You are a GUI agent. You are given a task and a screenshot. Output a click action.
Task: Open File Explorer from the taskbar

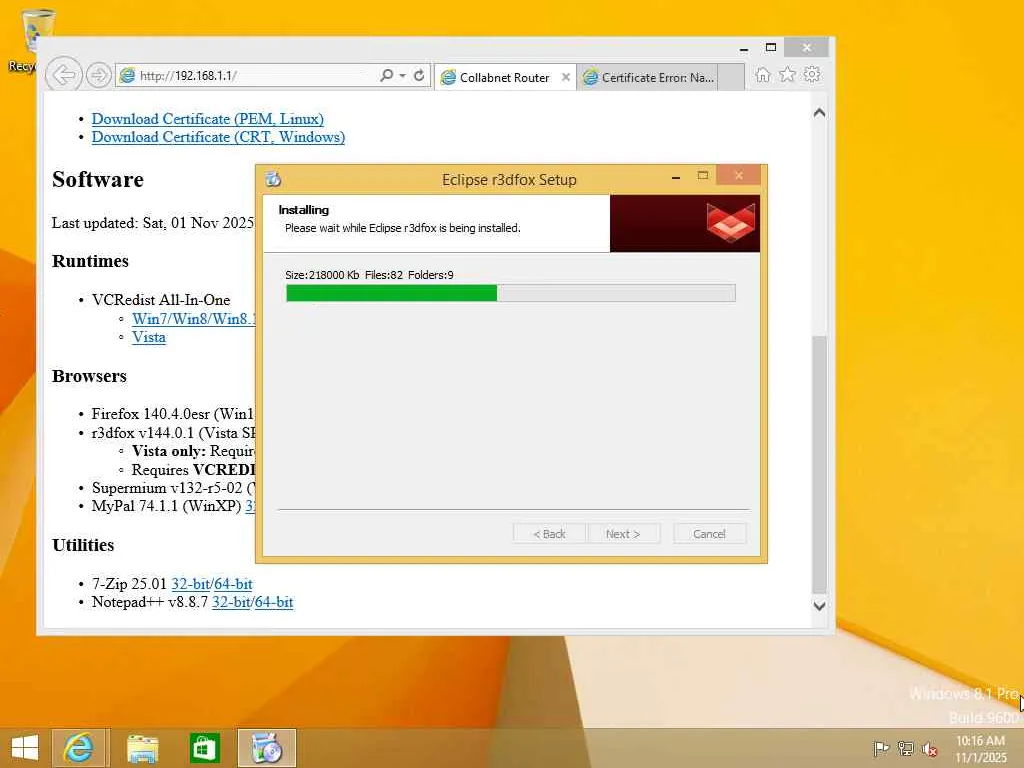click(142, 748)
